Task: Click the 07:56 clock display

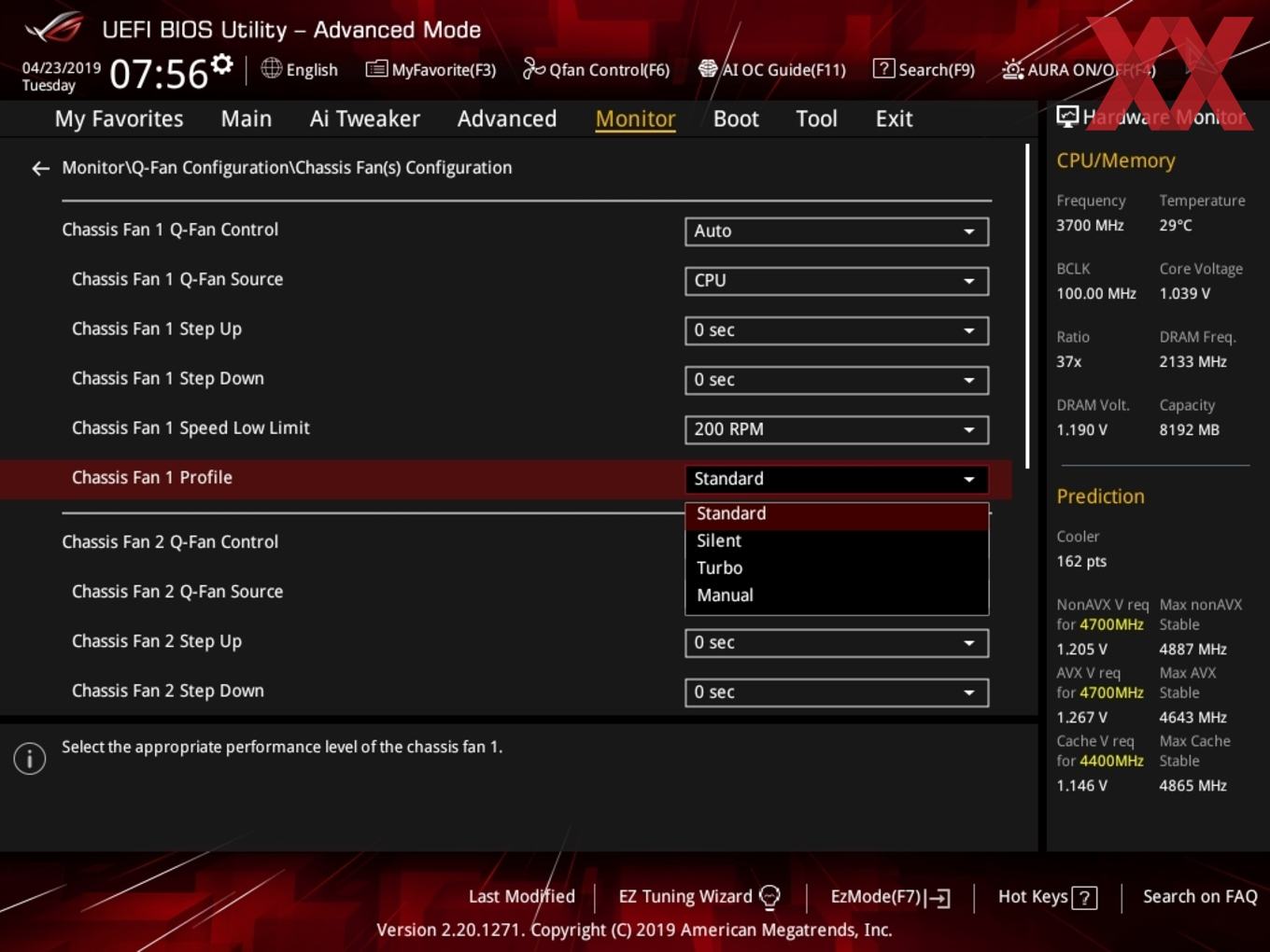Action: point(159,73)
